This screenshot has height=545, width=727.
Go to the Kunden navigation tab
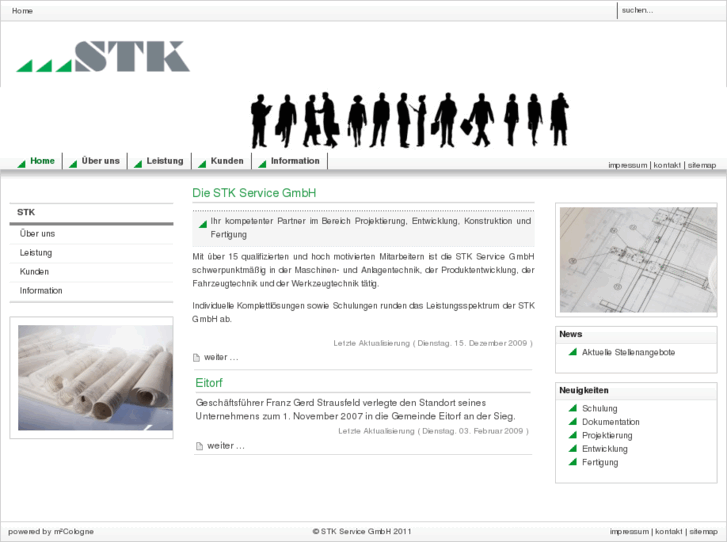227,161
